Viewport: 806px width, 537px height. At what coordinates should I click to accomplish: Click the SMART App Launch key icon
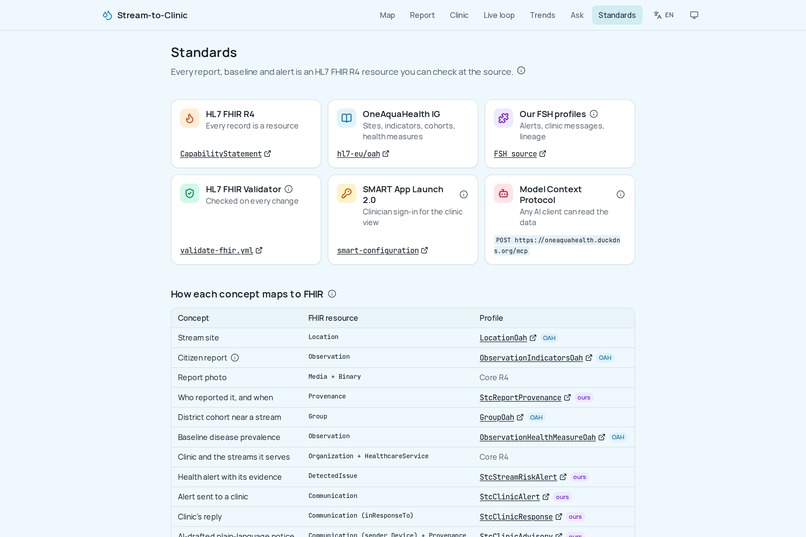346,193
